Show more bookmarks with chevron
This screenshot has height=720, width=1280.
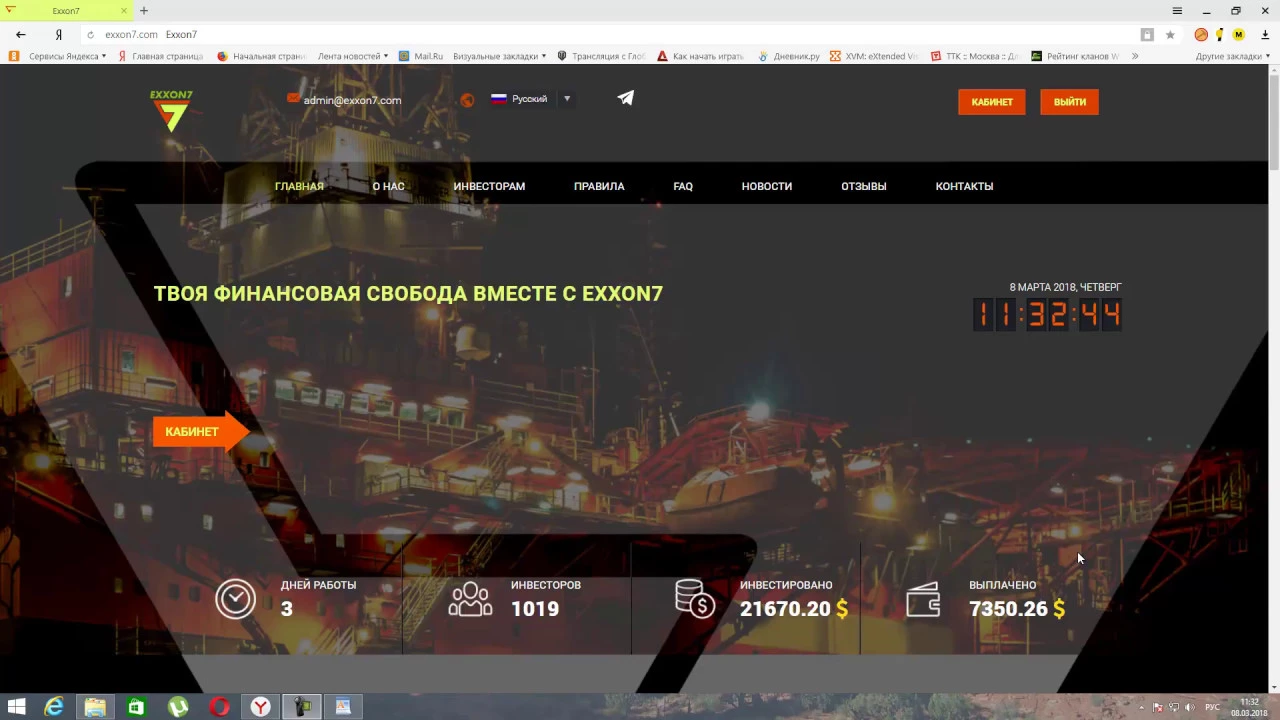(x=1135, y=56)
